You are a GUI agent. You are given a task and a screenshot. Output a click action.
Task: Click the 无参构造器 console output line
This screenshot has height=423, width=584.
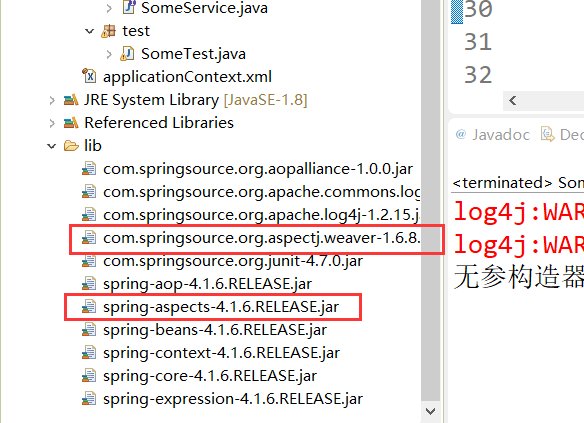pyautogui.click(x=519, y=277)
